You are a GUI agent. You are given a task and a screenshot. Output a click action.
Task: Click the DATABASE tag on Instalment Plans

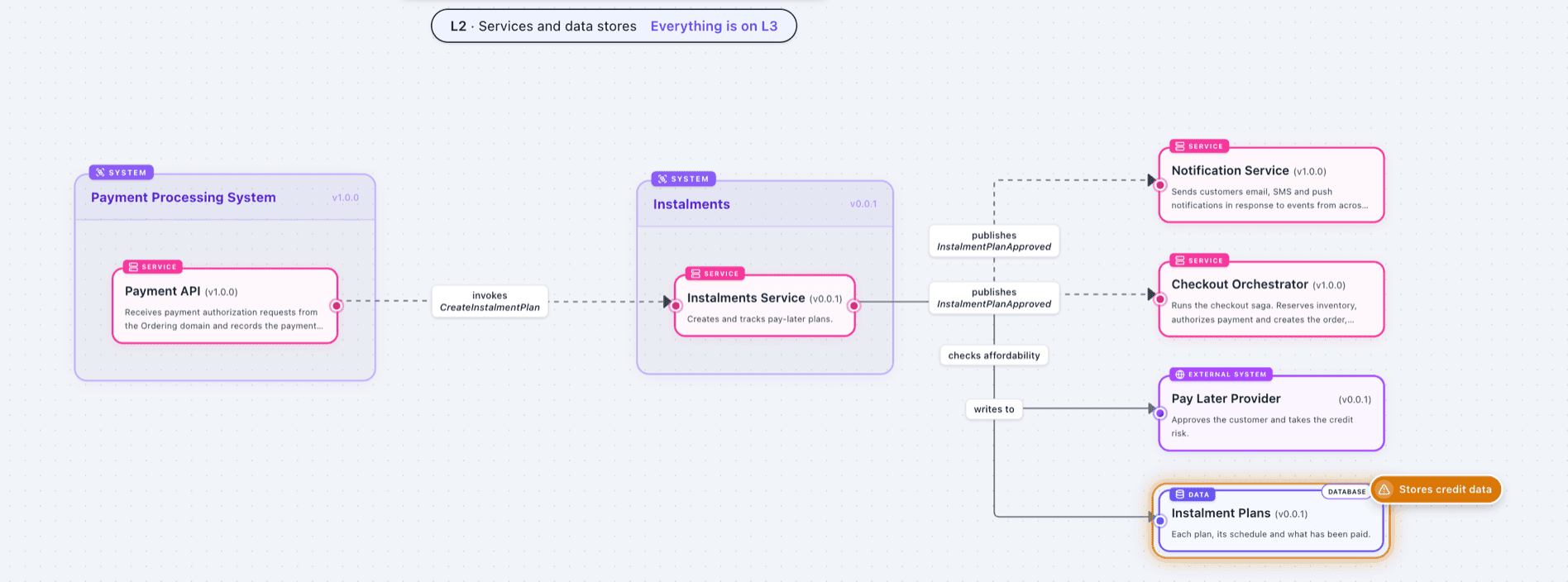(1346, 492)
